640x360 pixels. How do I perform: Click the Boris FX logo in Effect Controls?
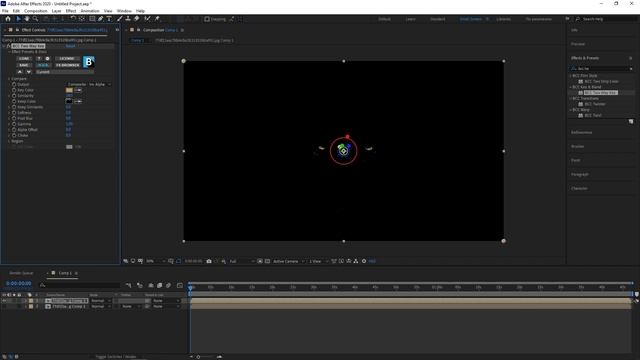[x=89, y=62]
